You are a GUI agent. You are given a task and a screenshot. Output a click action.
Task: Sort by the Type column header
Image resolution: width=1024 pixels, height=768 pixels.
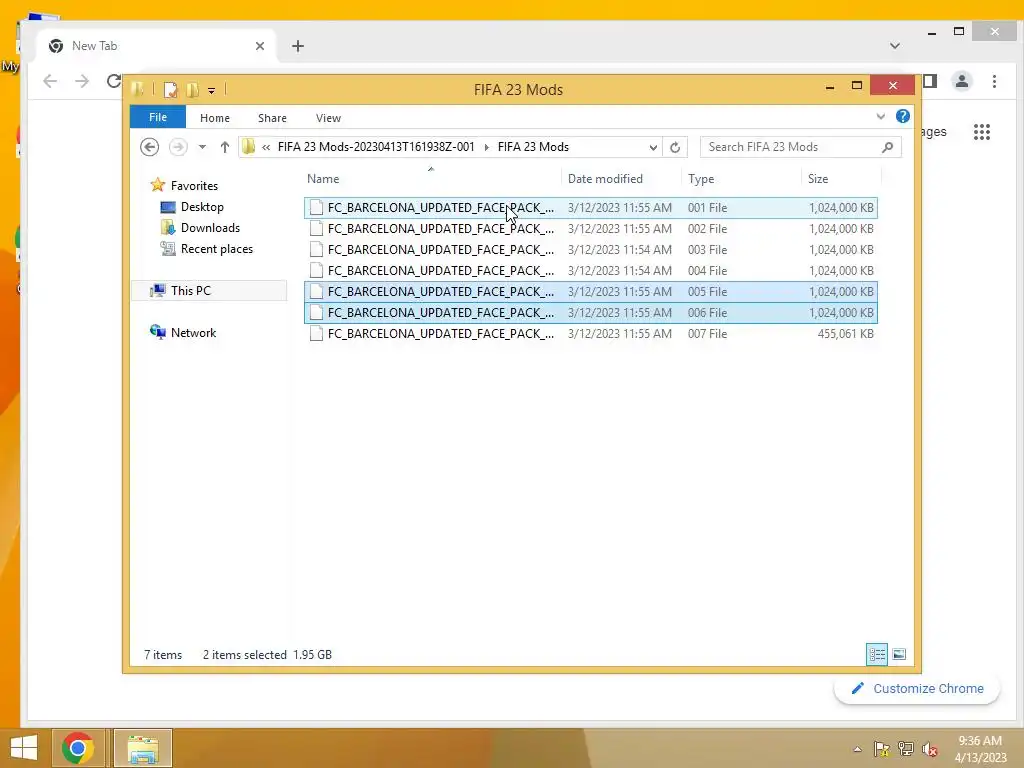741,179
